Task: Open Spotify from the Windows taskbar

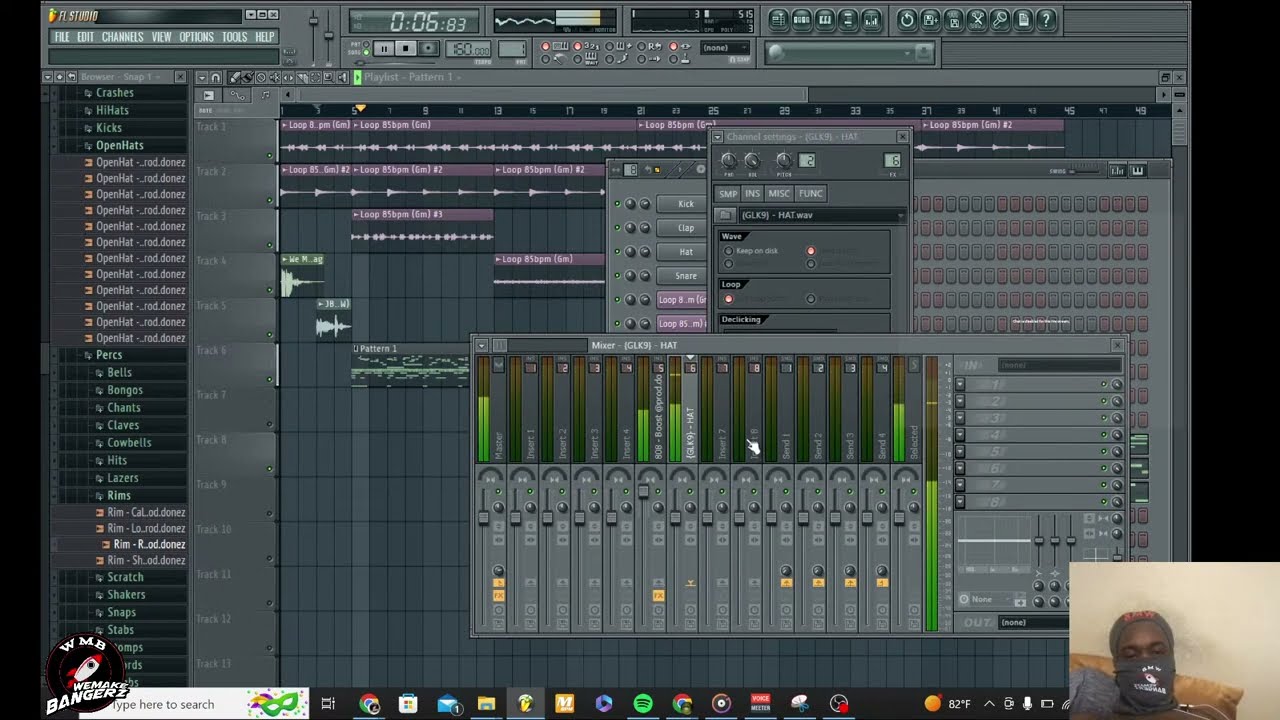Action: coord(643,704)
